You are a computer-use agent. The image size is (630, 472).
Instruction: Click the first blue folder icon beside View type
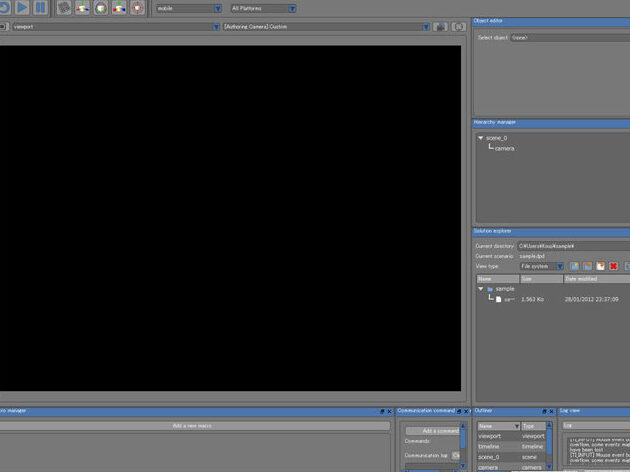(575, 266)
